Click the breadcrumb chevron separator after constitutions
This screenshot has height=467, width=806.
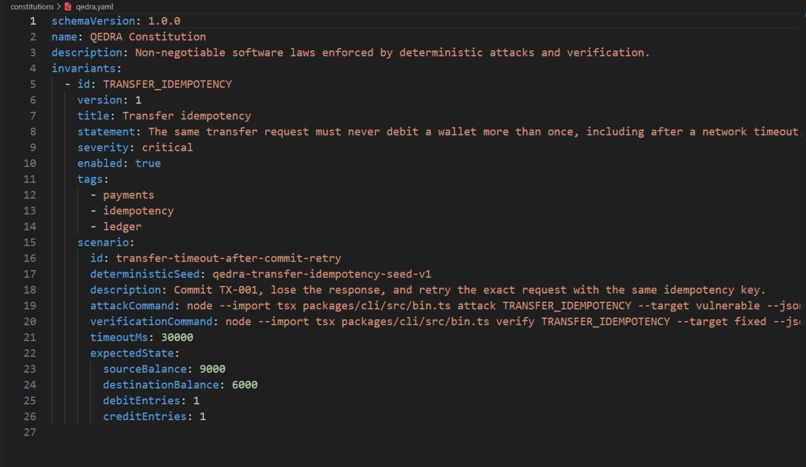(59, 7)
